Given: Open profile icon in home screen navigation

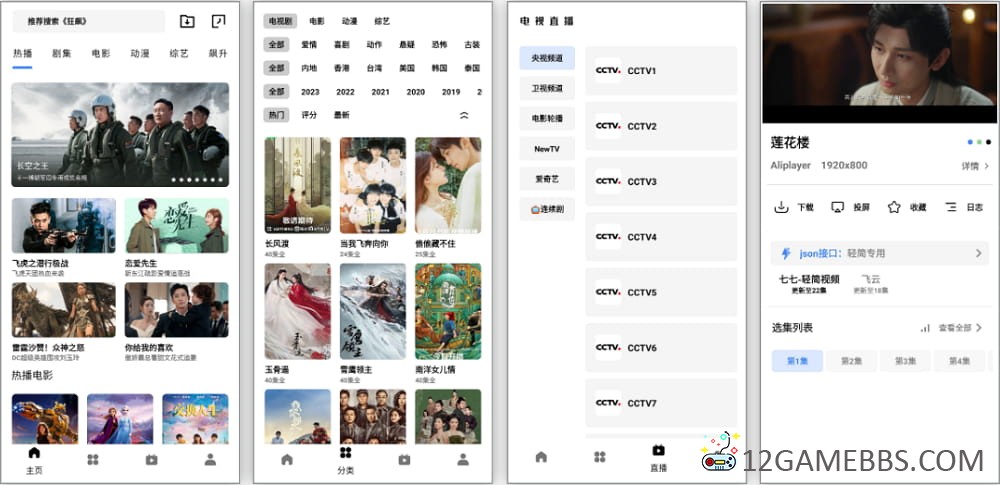Looking at the screenshot, I should point(210,459).
